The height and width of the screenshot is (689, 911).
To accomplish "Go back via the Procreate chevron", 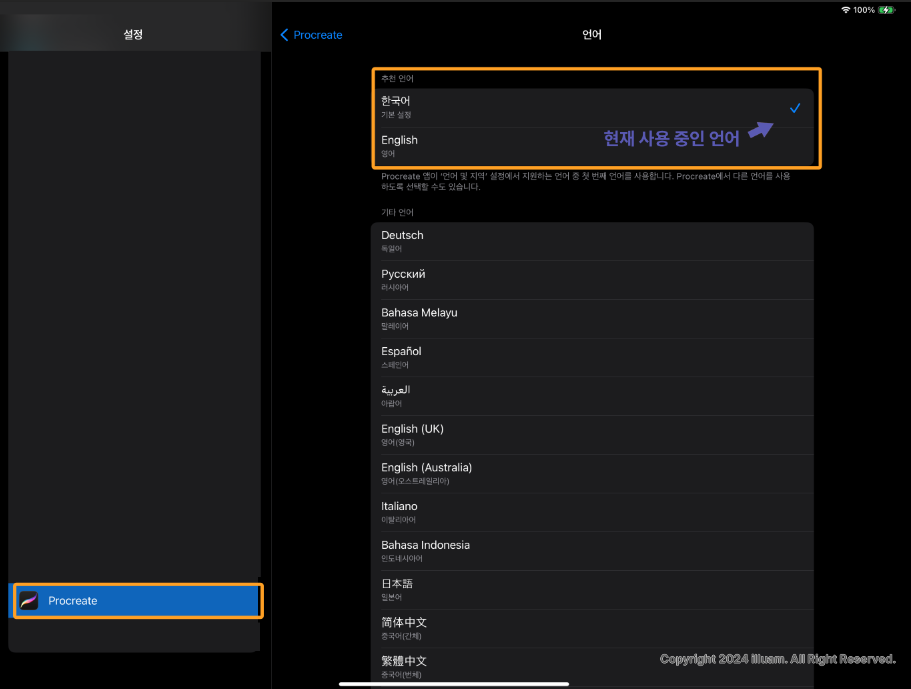I will [x=284, y=35].
